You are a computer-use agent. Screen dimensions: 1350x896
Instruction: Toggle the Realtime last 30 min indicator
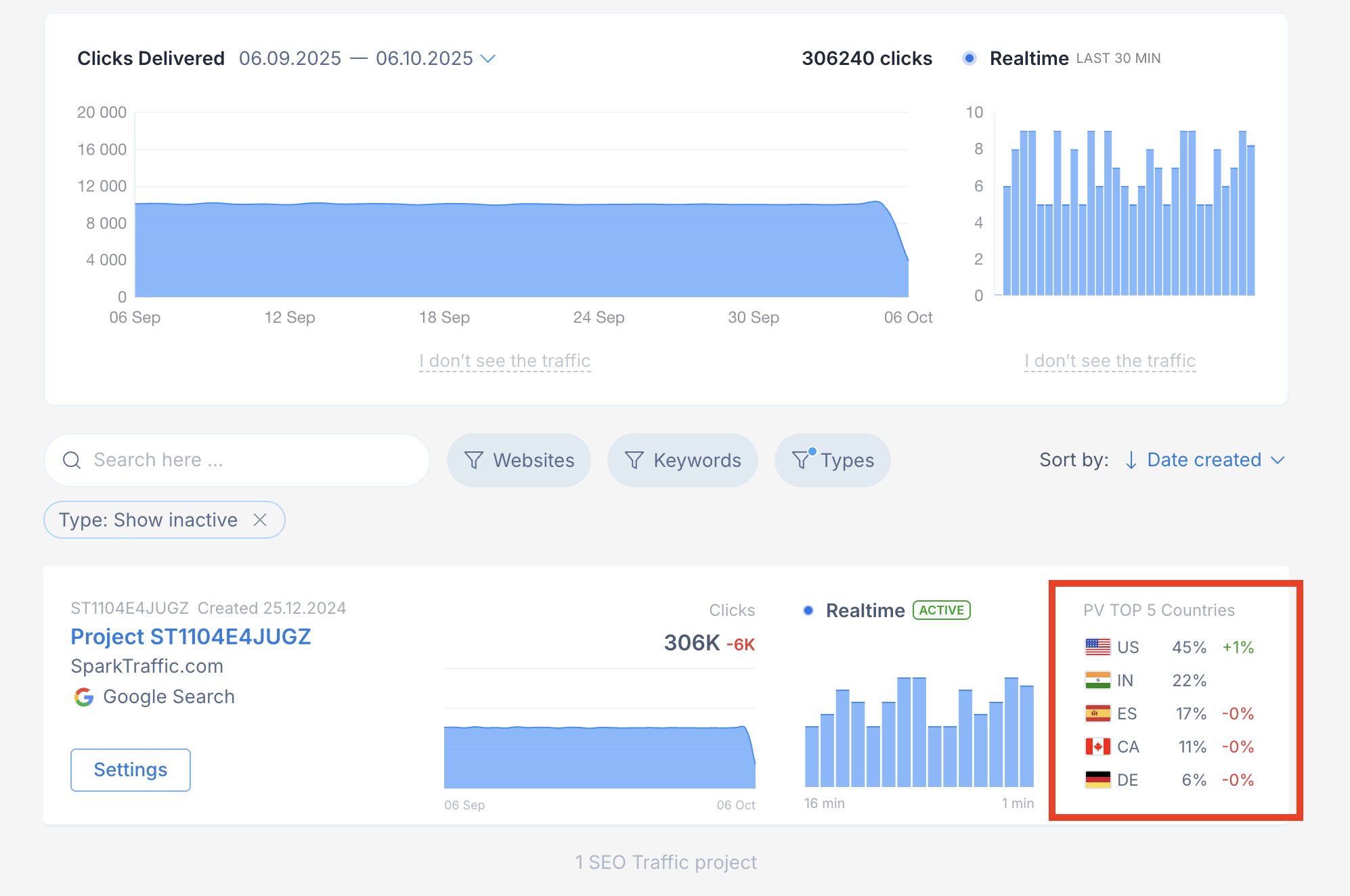coord(970,58)
